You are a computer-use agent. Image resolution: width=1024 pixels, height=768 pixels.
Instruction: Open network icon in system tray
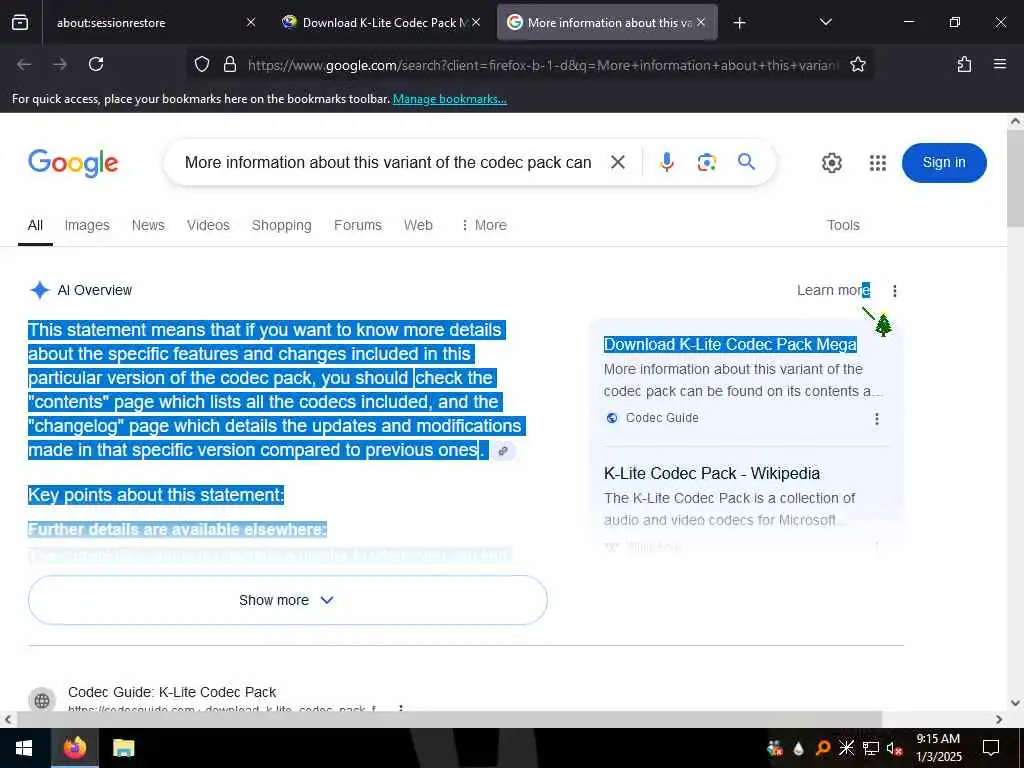(x=871, y=748)
